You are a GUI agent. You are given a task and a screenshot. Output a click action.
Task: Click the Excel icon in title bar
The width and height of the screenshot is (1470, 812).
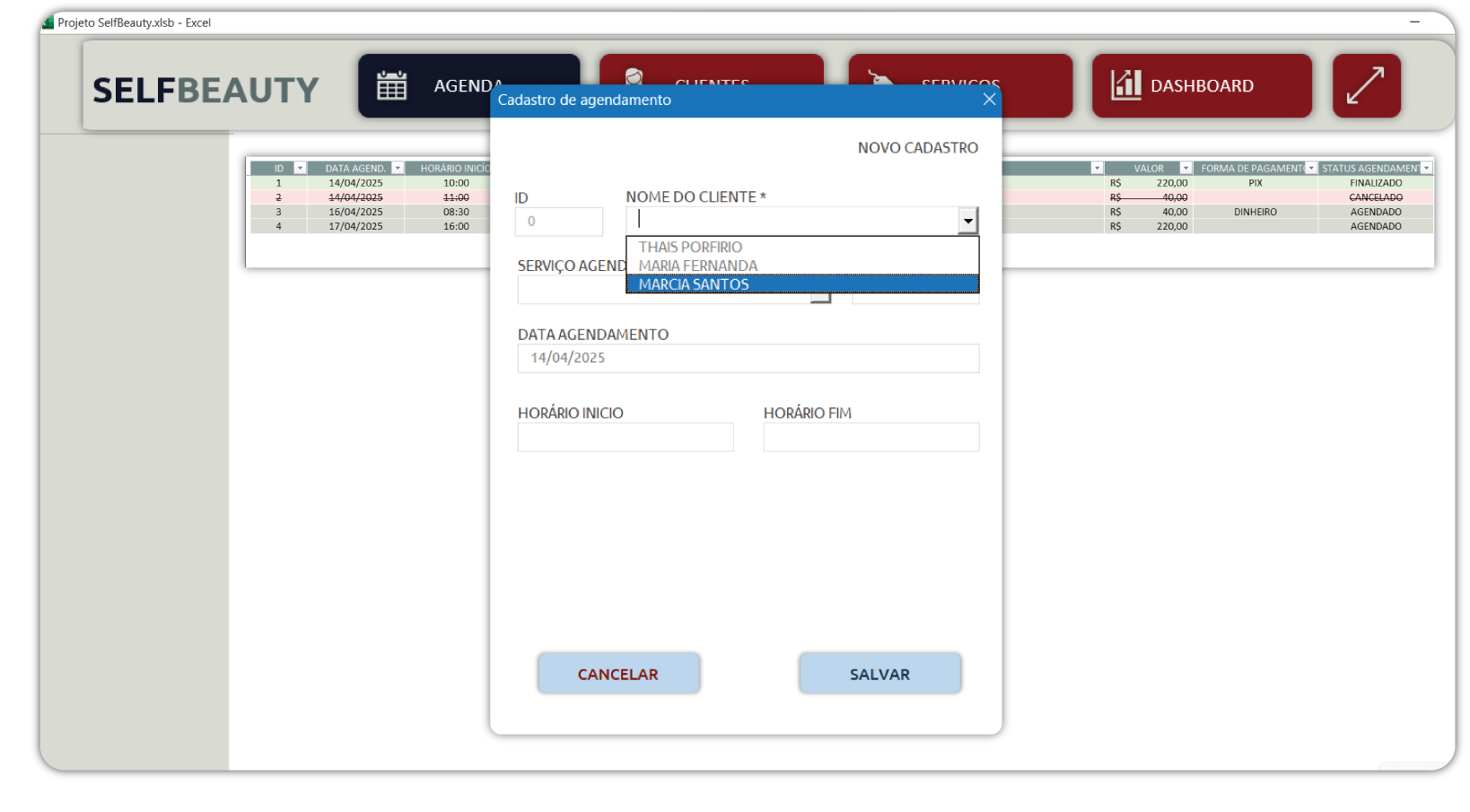click(48, 22)
